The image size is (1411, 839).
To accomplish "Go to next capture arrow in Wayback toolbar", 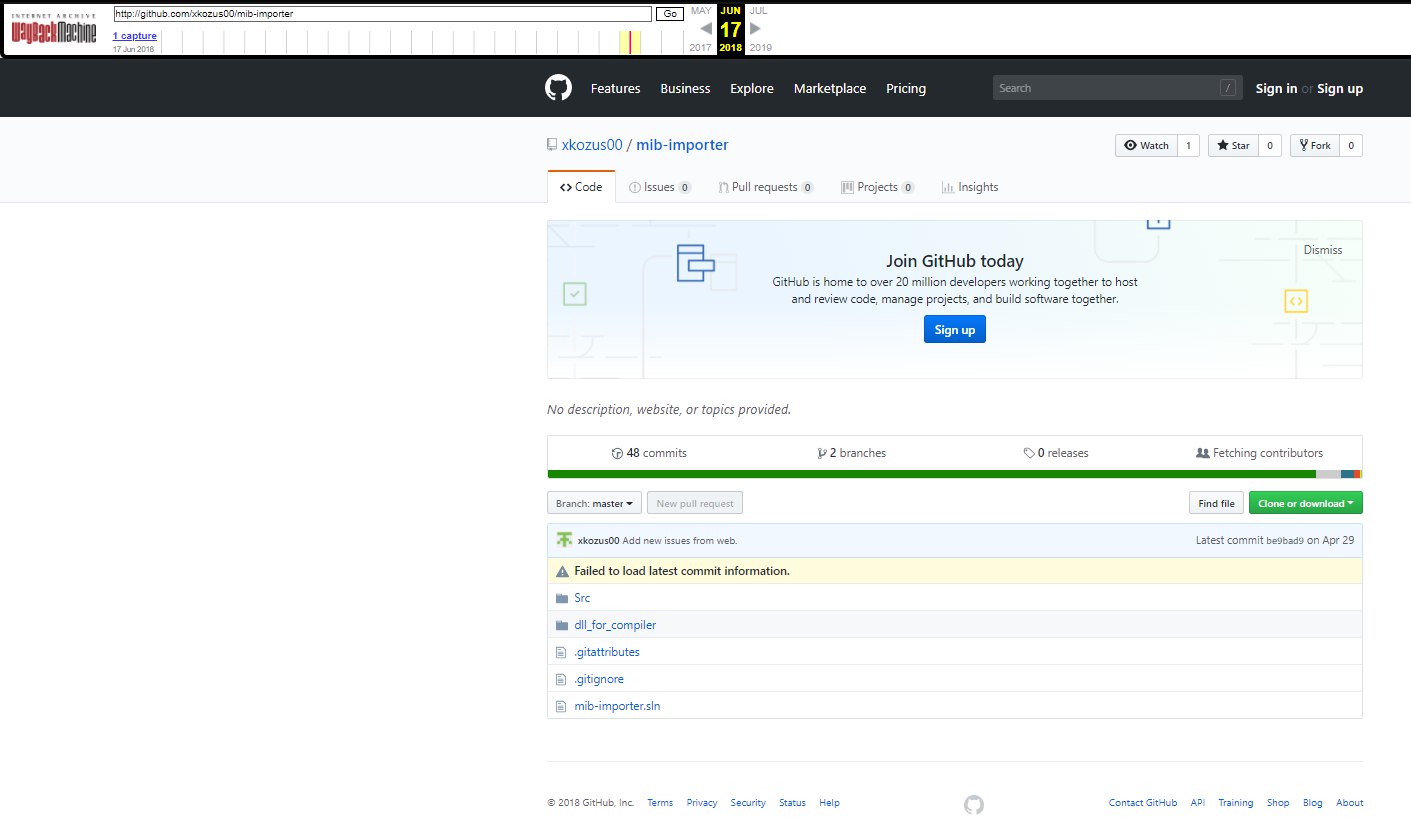I will (755, 28).
